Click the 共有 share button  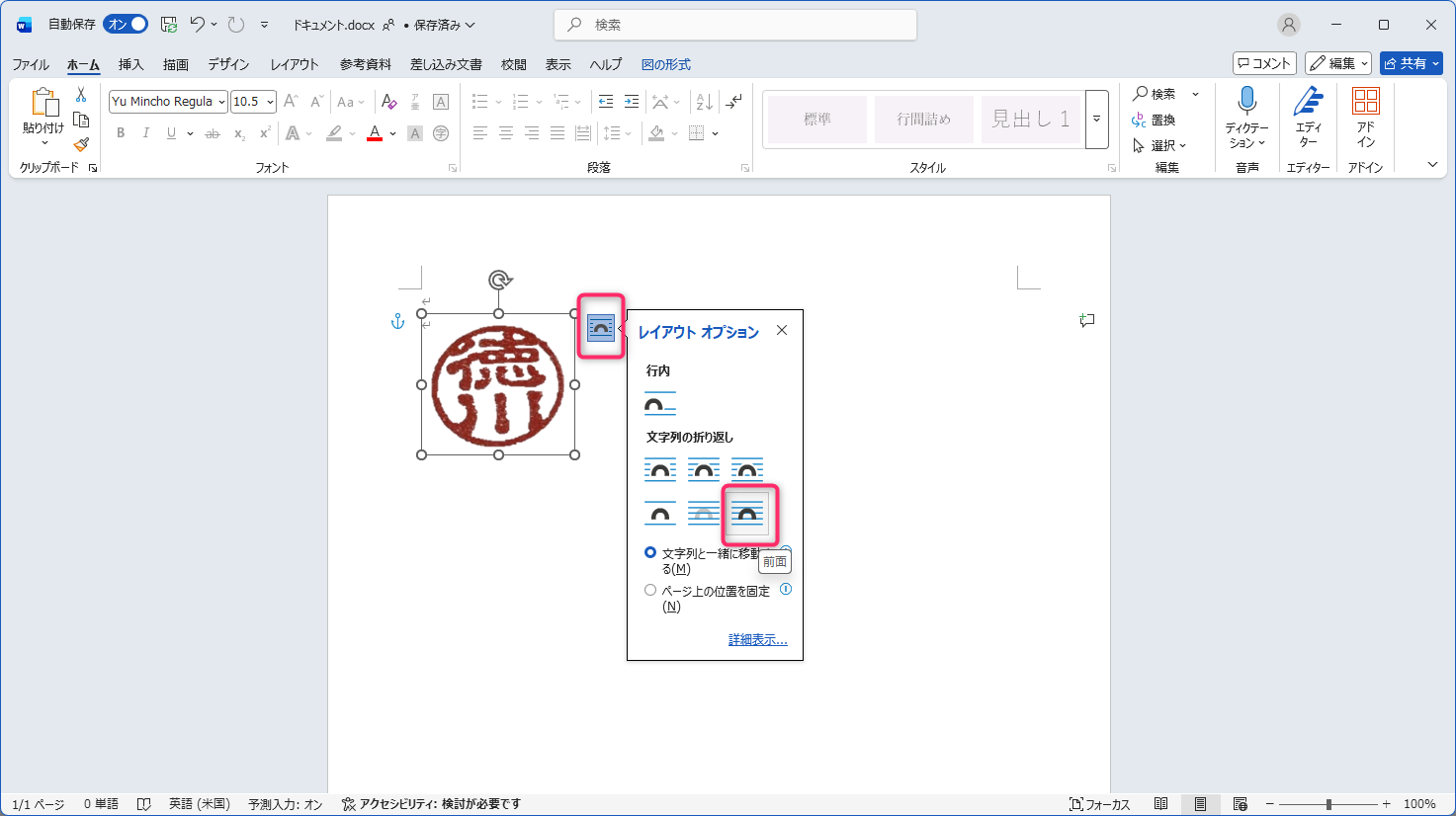[x=1411, y=63]
